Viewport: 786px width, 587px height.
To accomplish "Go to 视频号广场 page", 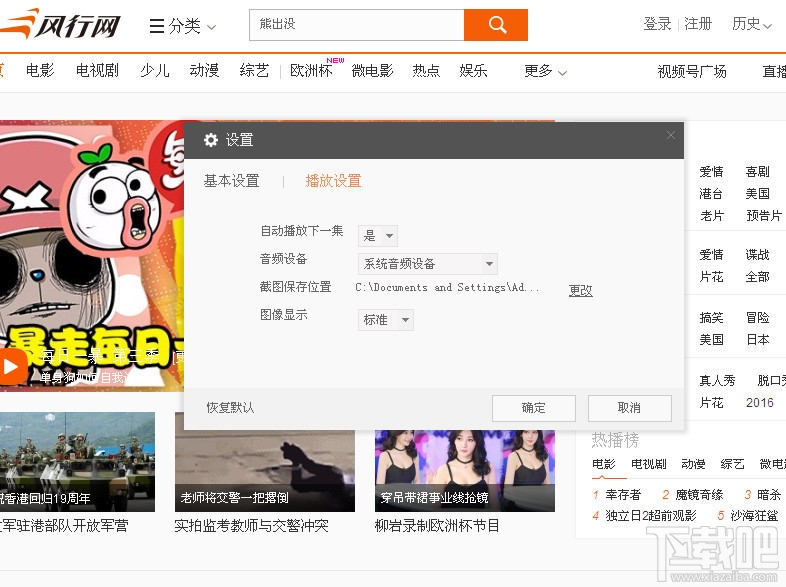I will click(x=692, y=71).
